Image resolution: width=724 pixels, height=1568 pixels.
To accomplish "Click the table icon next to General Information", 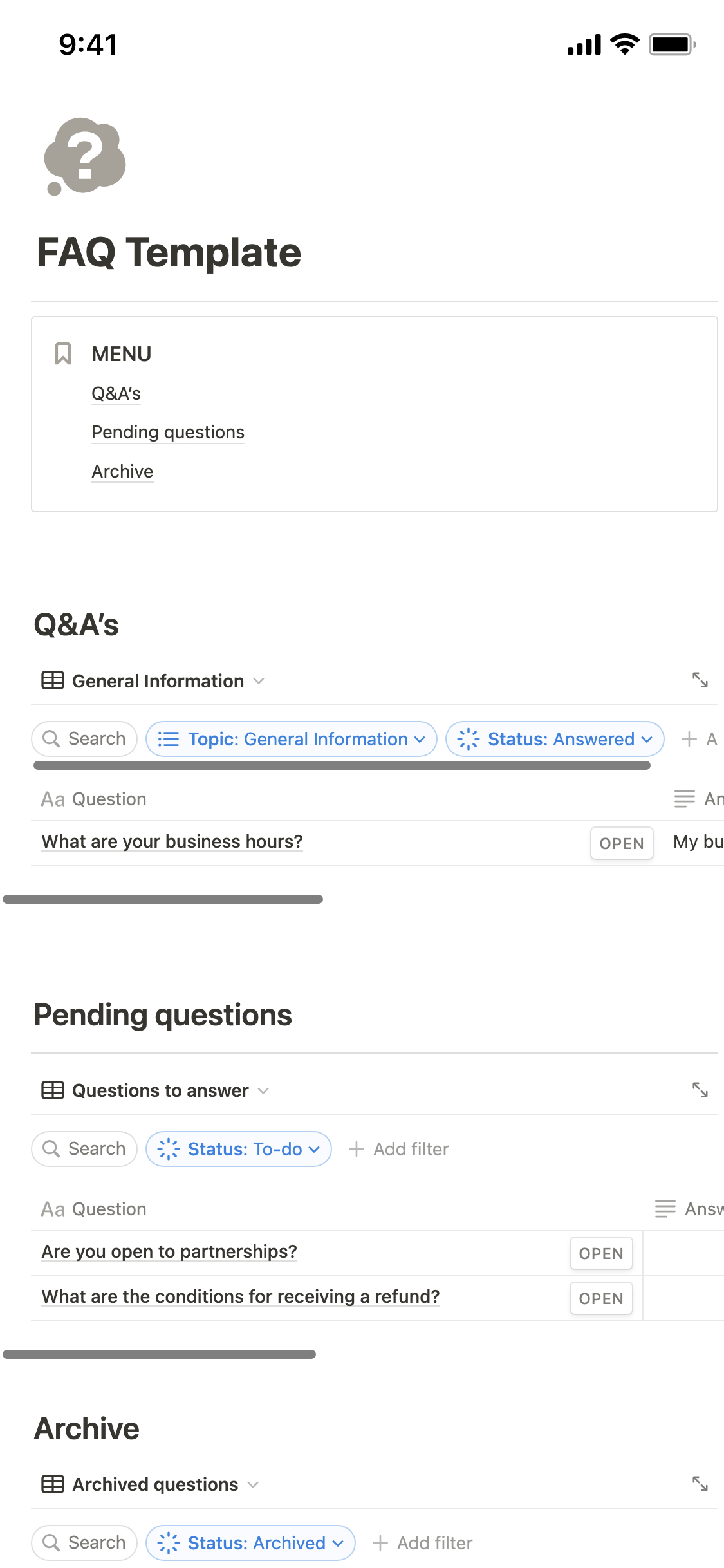I will pyautogui.click(x=53, y=680).
